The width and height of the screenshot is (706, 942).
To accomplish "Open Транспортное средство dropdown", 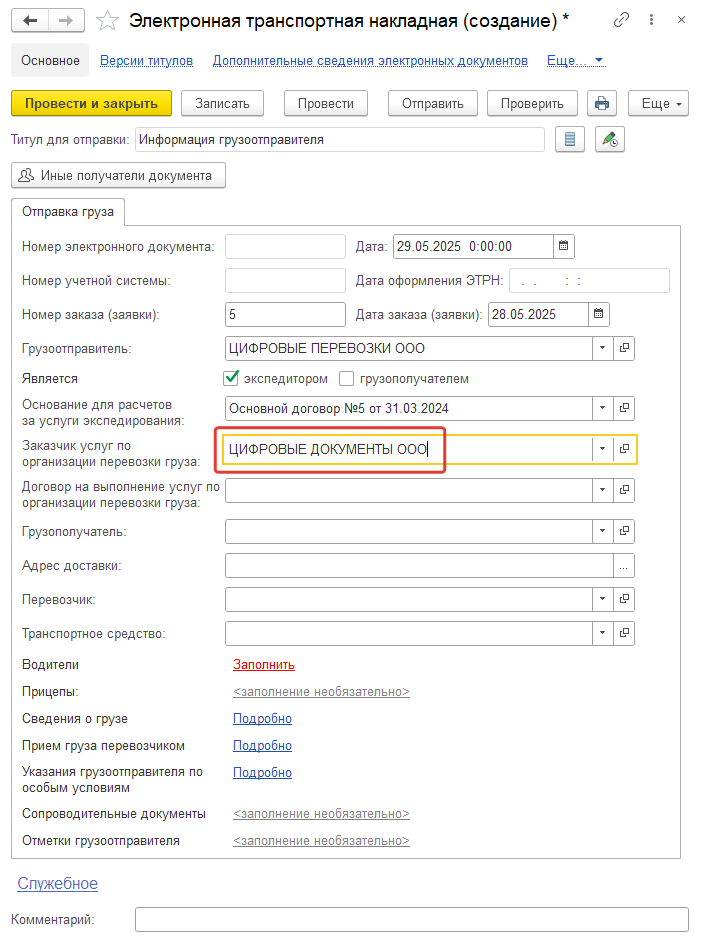I will point(602,633).
